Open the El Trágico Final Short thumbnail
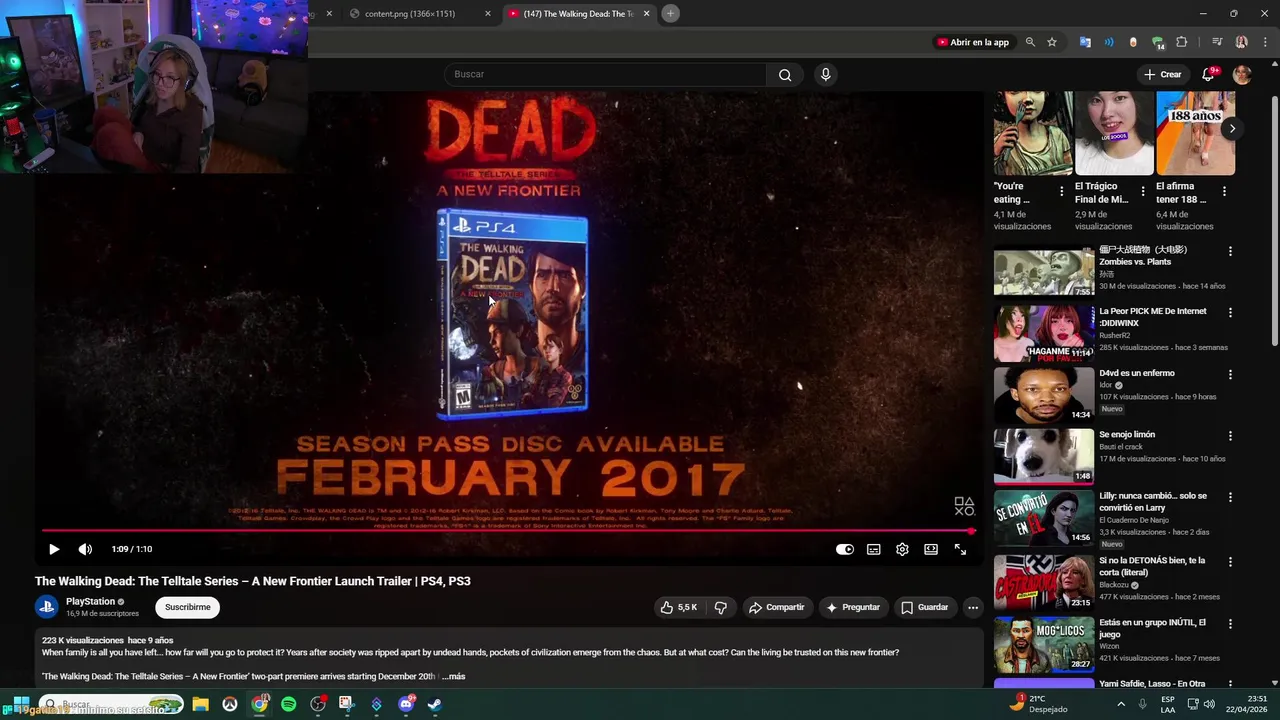 click(1114, 133)
